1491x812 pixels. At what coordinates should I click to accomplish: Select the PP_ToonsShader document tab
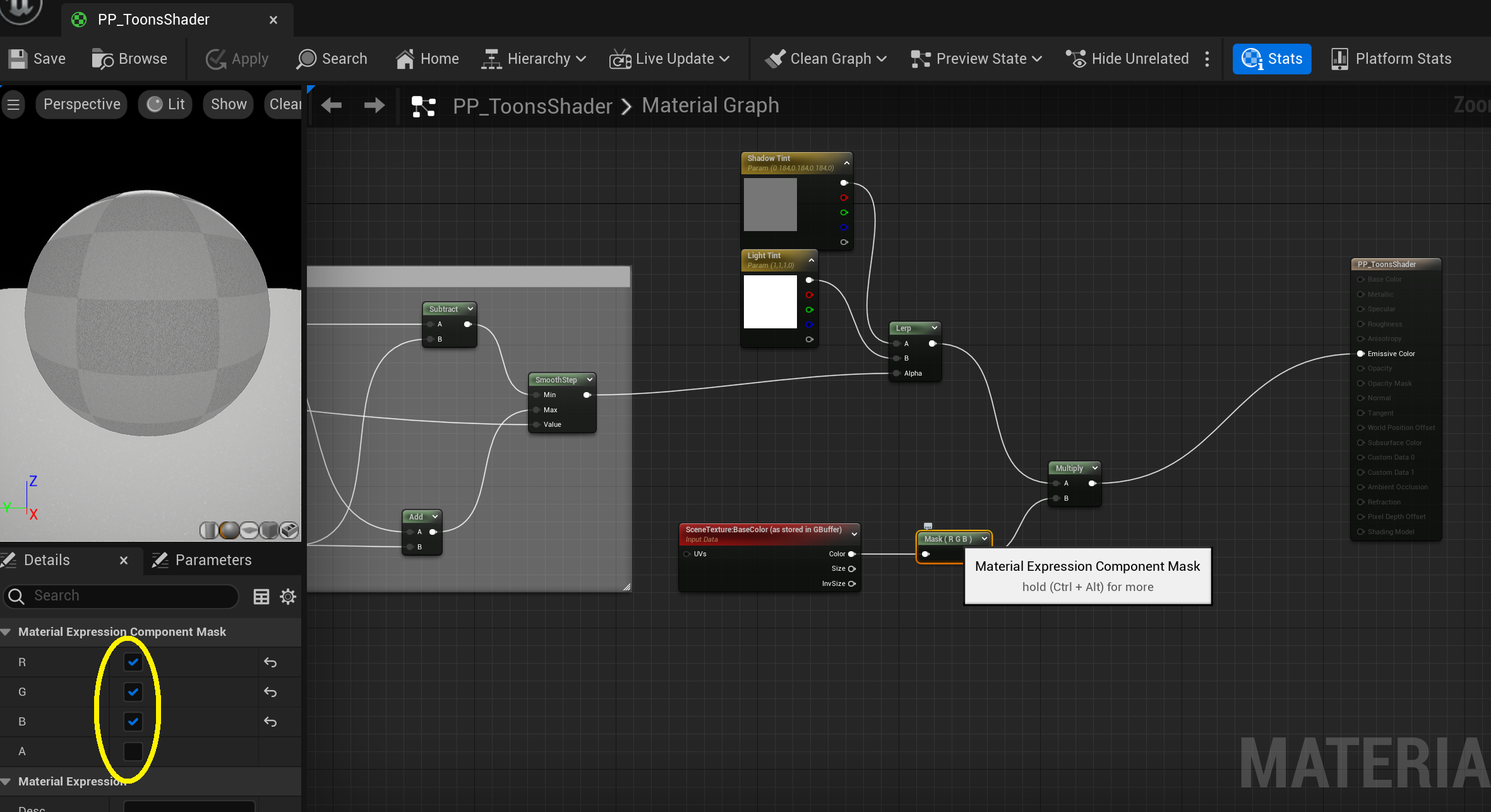153,20
